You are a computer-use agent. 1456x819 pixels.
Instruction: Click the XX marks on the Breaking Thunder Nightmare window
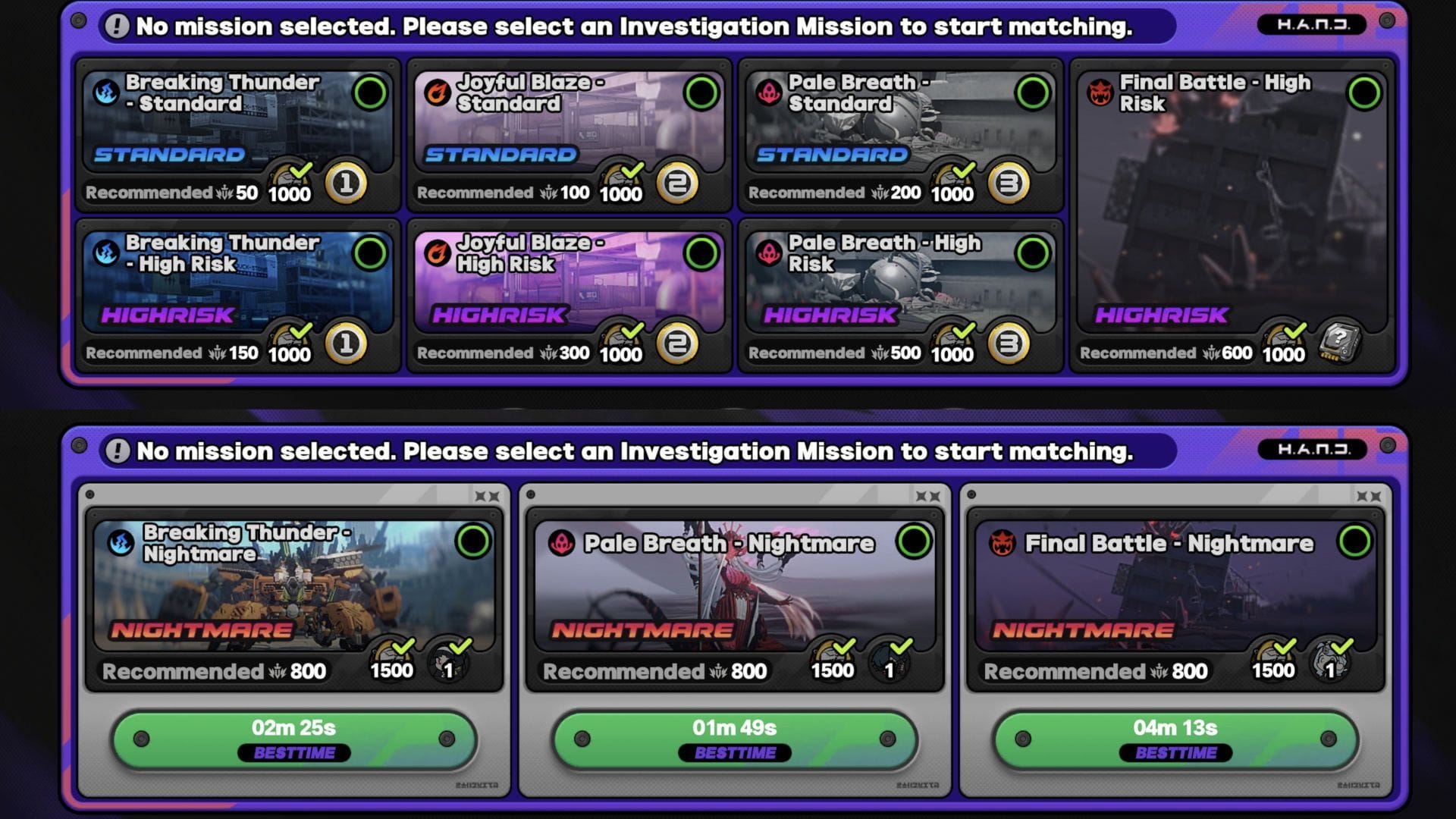tap(487, 496)
